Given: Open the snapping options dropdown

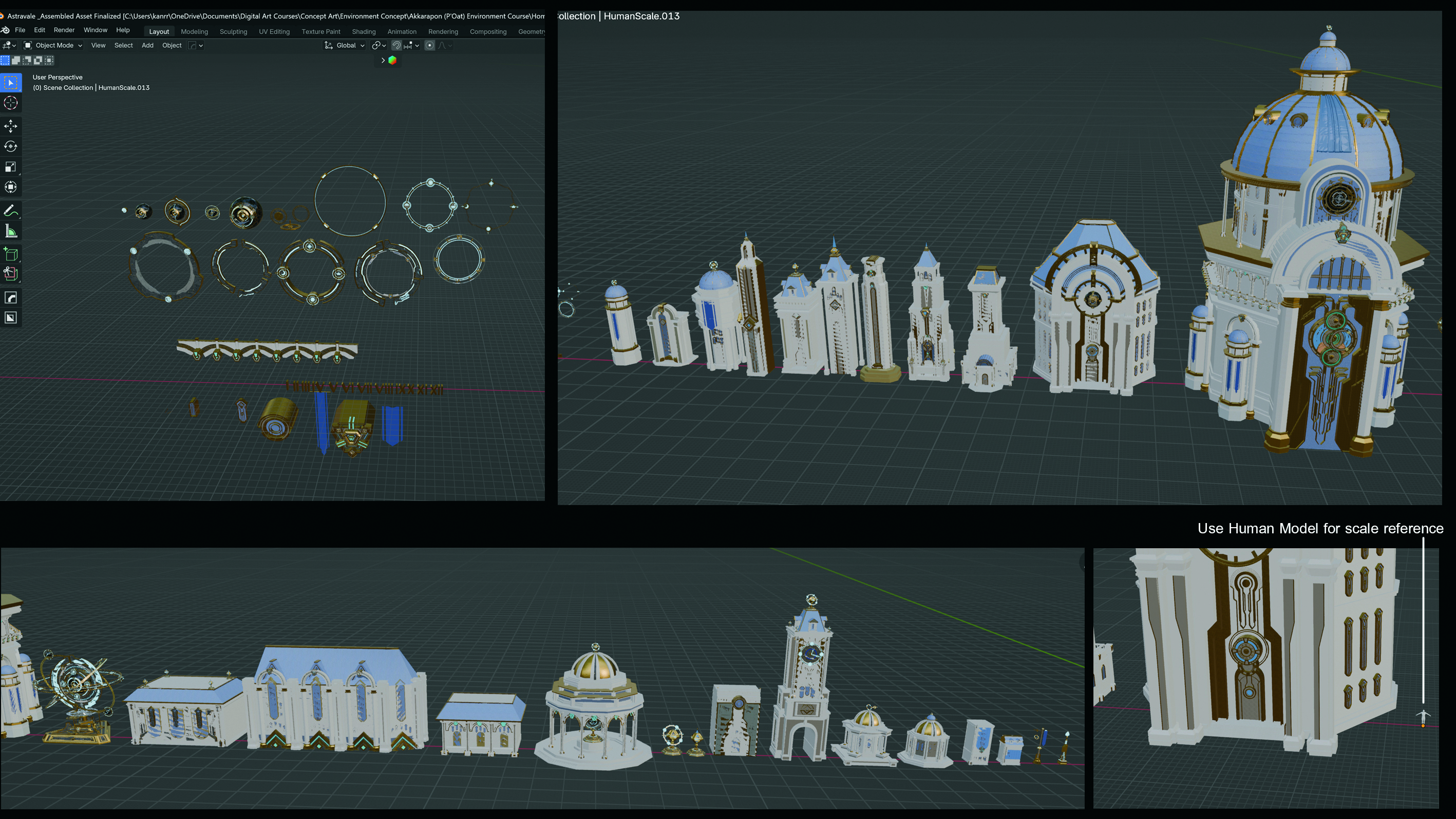Looking at the screenshot, I should tap(411, 45).
